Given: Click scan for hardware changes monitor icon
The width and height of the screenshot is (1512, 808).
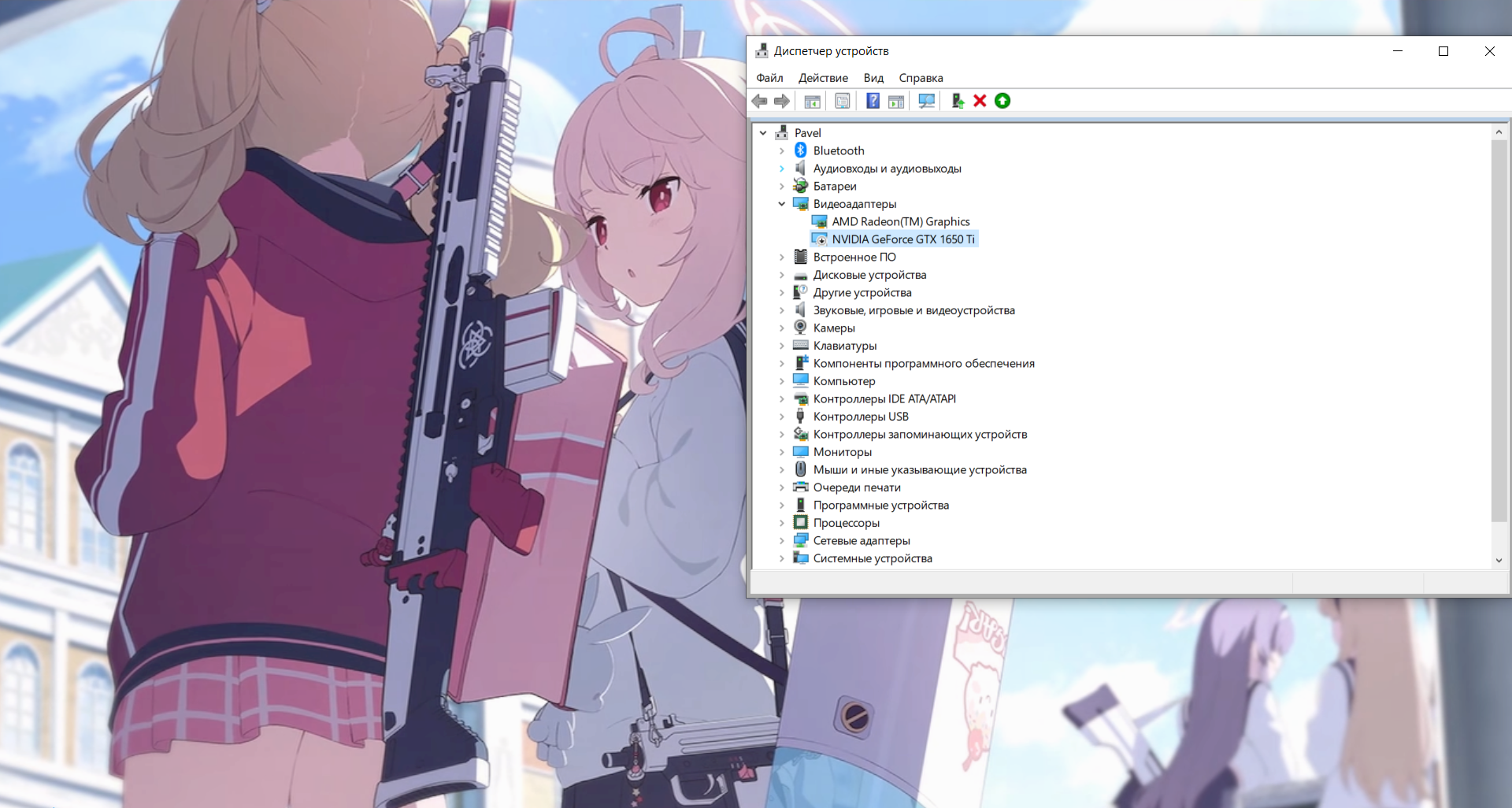Looking at the screenshot, I should [927, 101].
